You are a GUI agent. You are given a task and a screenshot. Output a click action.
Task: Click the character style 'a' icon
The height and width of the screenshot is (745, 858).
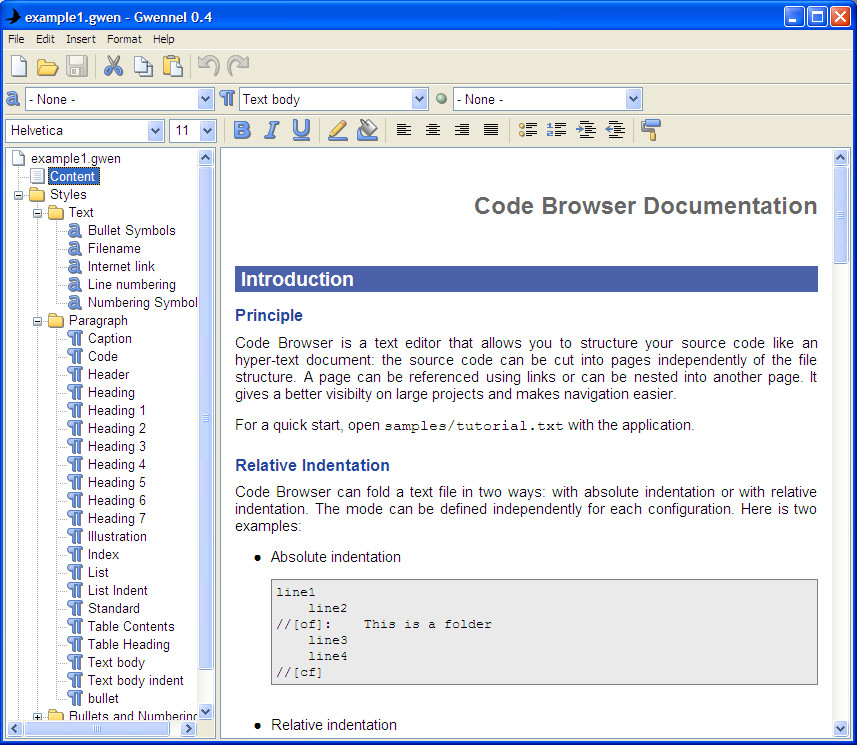pyautogui.click(x=13, y=99)
